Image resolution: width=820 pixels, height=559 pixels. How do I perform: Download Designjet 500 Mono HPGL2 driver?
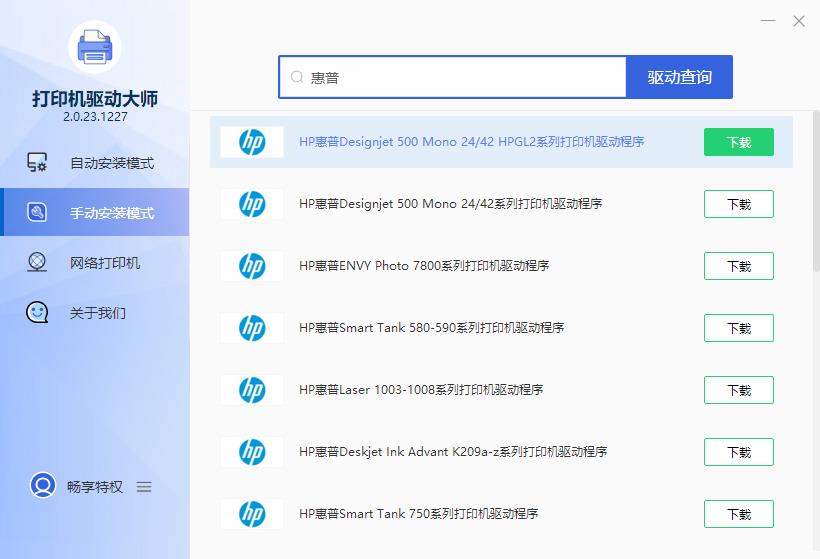click(739, 142)
